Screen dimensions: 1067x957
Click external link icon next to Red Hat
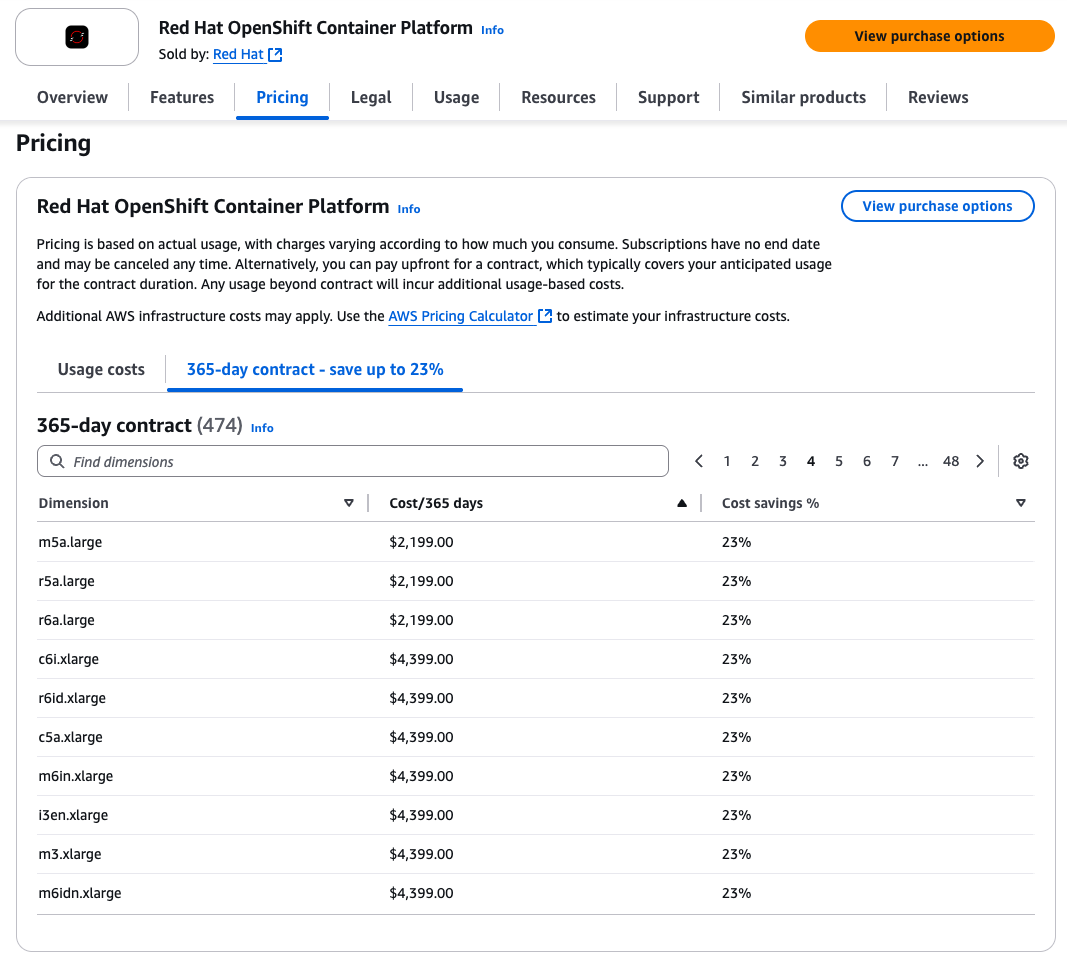pos(275,54)
